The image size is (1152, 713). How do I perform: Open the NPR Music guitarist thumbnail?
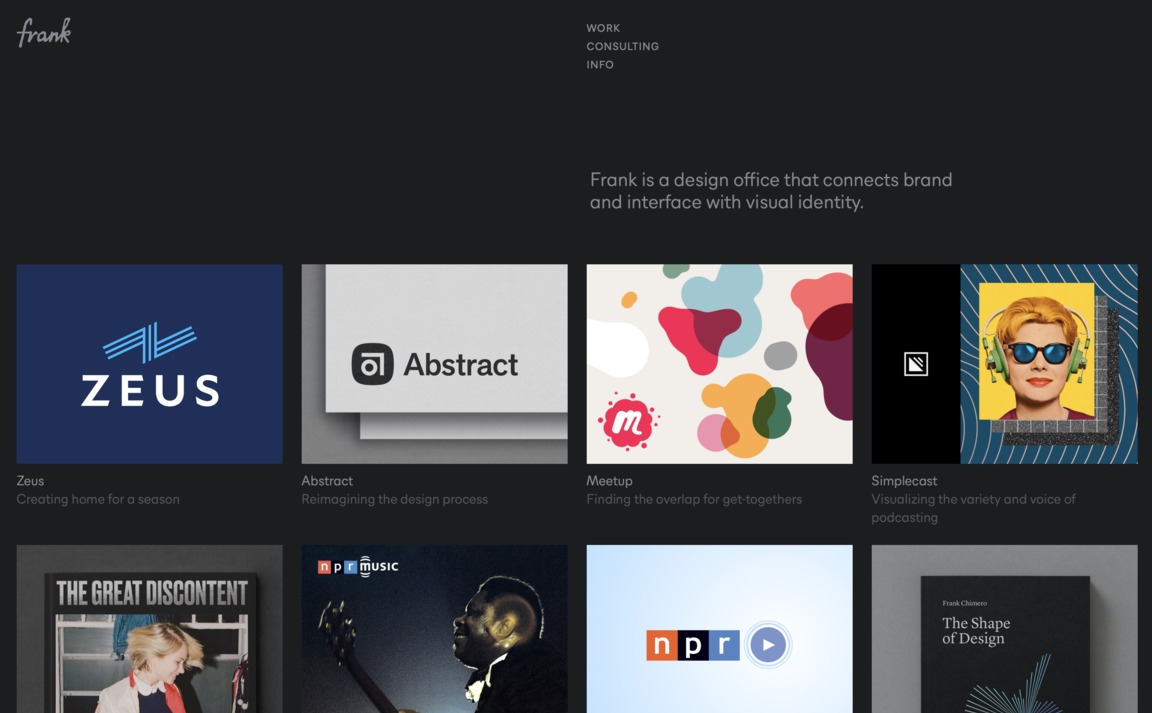coord(434,629)
